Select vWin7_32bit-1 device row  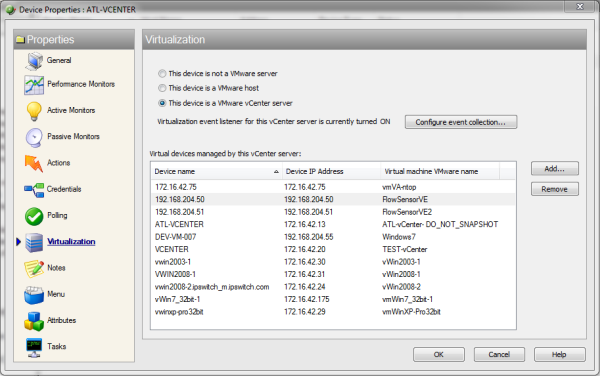pyautogui.click(x=333, y=299)
